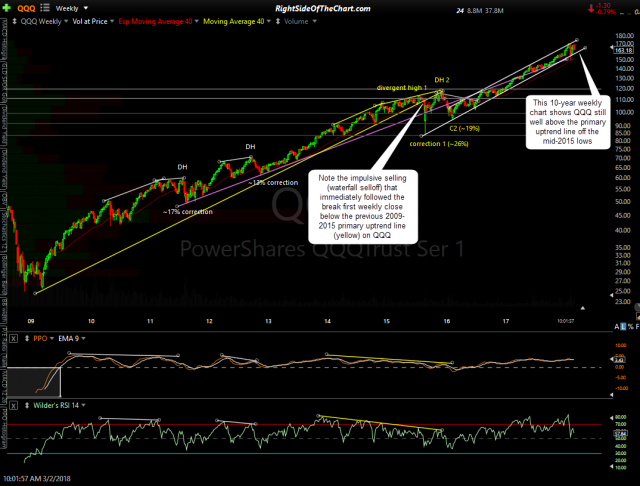The height and width of the screenshot is (486, 640).
Task: Open the watchlist icon beside QQQ
Action: tap(45, 8)
